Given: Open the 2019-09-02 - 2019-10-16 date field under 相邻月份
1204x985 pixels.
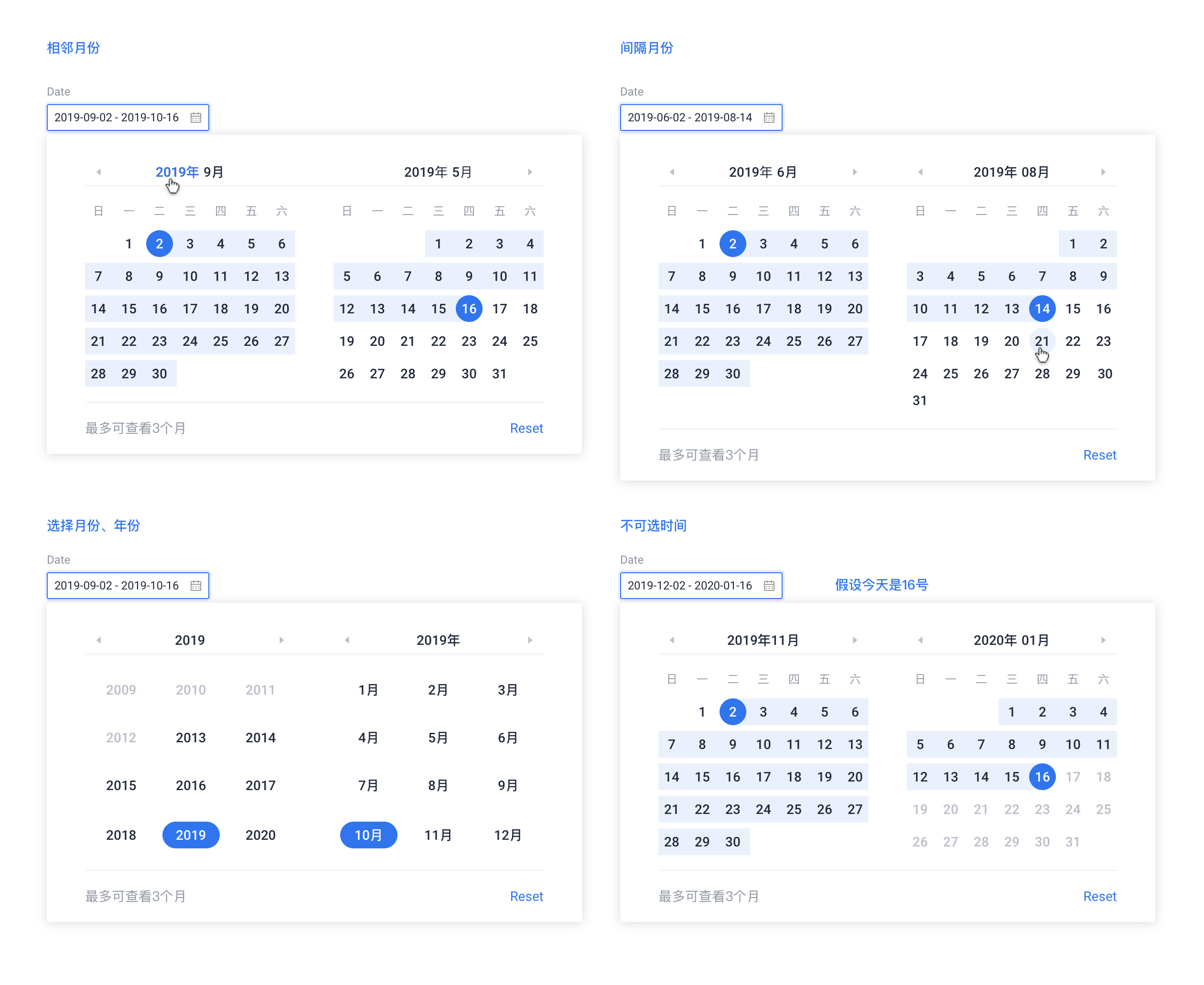Looking at the screenshot, I should [117, 118].
